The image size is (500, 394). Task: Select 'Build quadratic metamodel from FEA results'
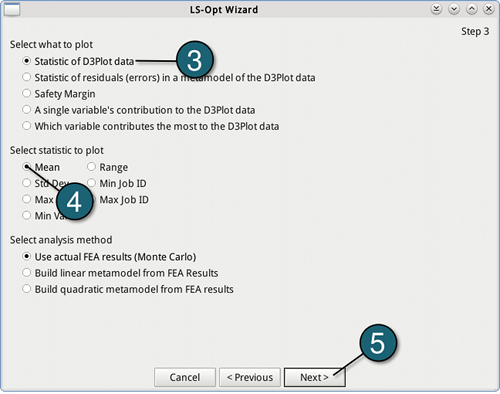coord(26,289)
